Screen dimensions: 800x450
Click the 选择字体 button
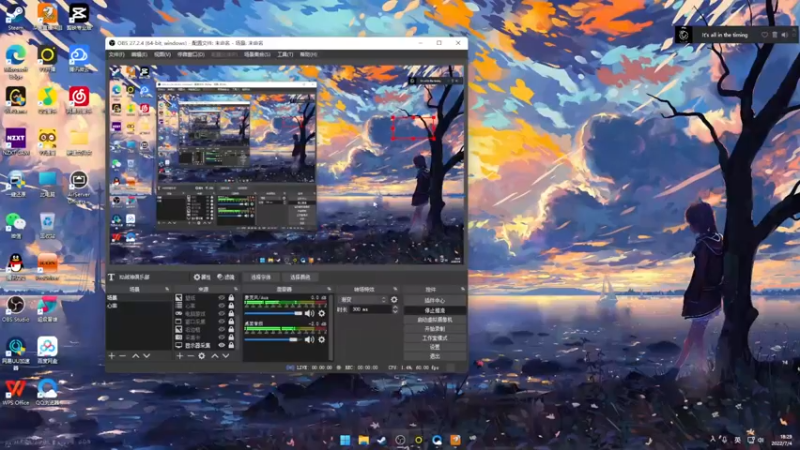point(261,277)
